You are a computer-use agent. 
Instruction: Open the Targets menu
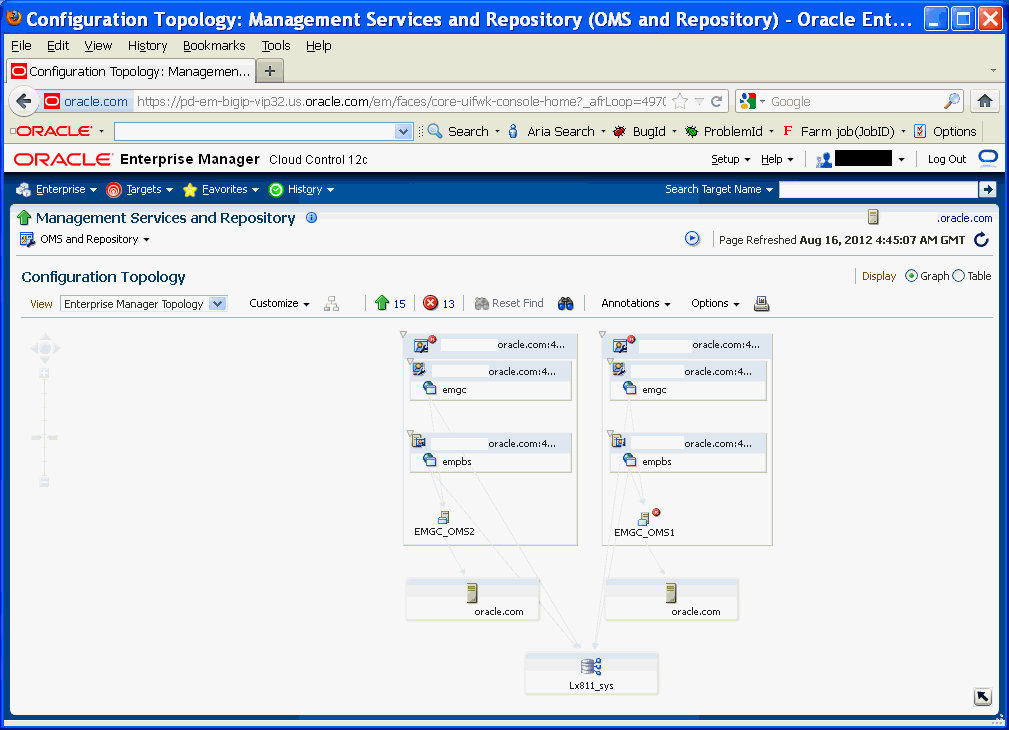[140, 189]
